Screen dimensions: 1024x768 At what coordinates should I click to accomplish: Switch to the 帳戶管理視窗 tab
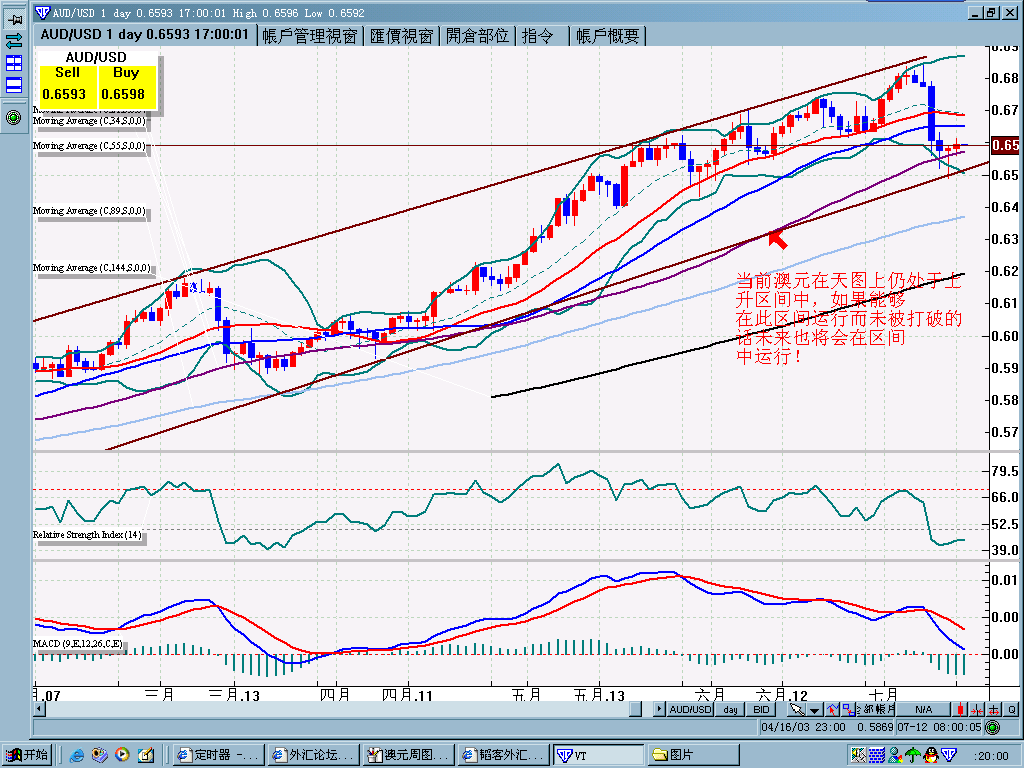point(310,36)
